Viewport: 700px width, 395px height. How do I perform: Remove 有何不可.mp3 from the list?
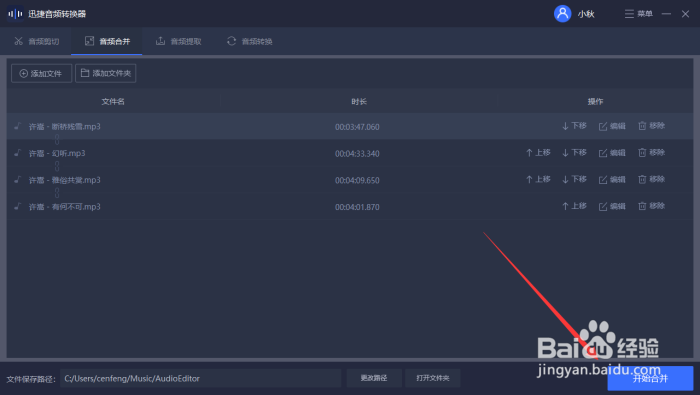pos(651,206)
